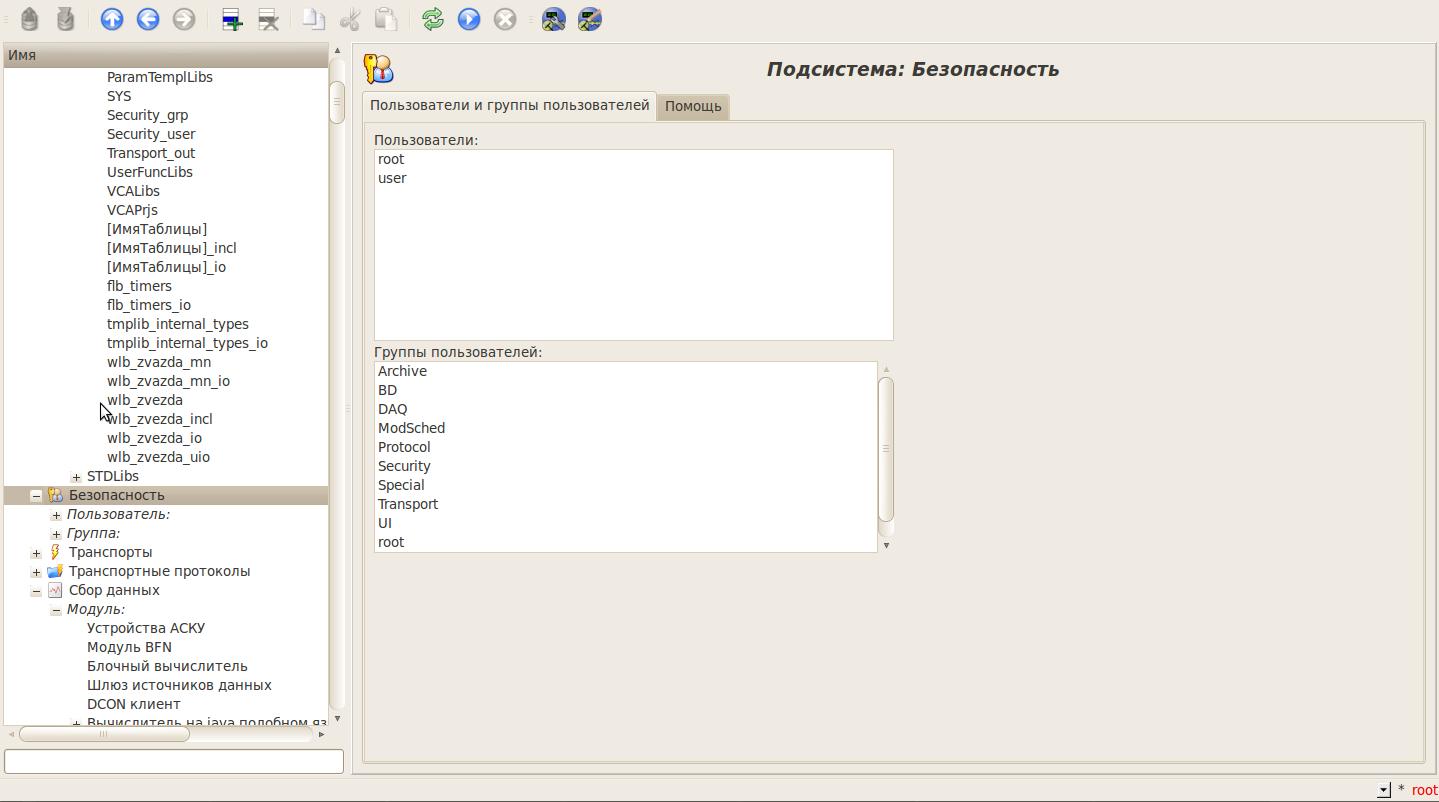This screenshot has height=802, width=1439.
Task: Click the add item toolbar icon
Action: click(x=232, y=19)
